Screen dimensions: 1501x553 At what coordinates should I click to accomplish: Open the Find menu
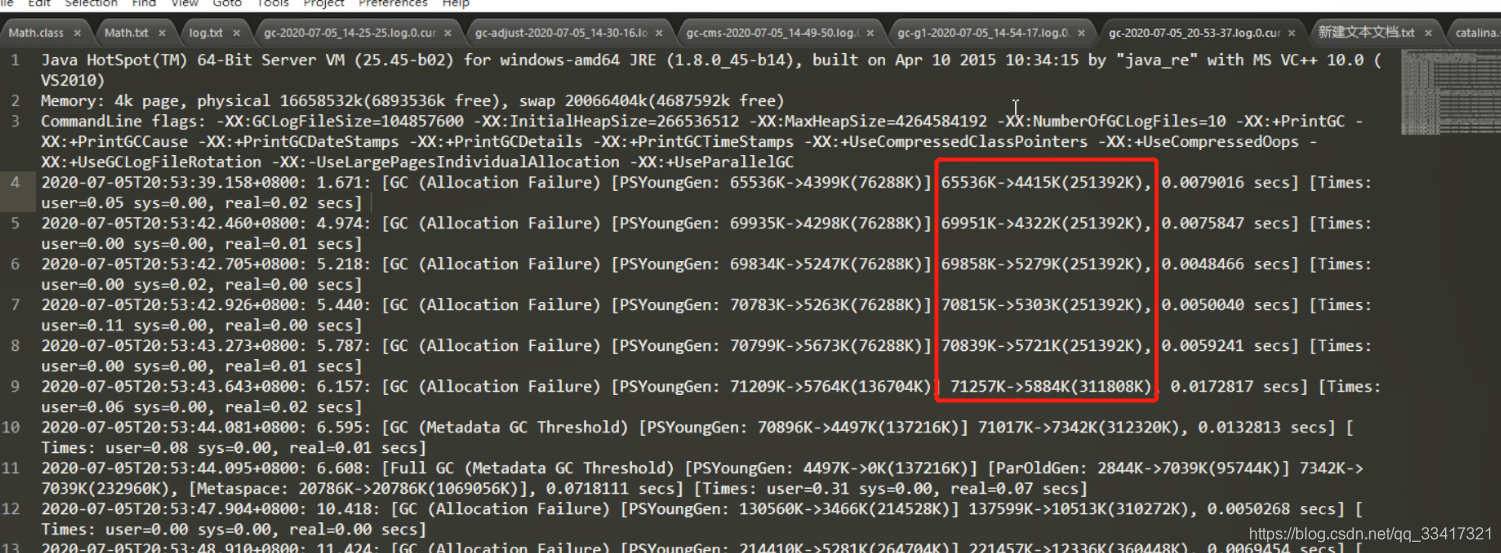[144, 4]
